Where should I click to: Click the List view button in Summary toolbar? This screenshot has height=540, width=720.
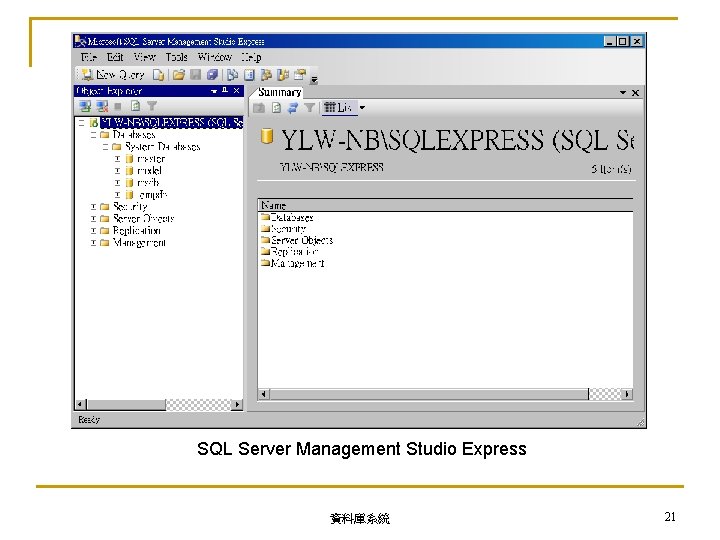338,108
